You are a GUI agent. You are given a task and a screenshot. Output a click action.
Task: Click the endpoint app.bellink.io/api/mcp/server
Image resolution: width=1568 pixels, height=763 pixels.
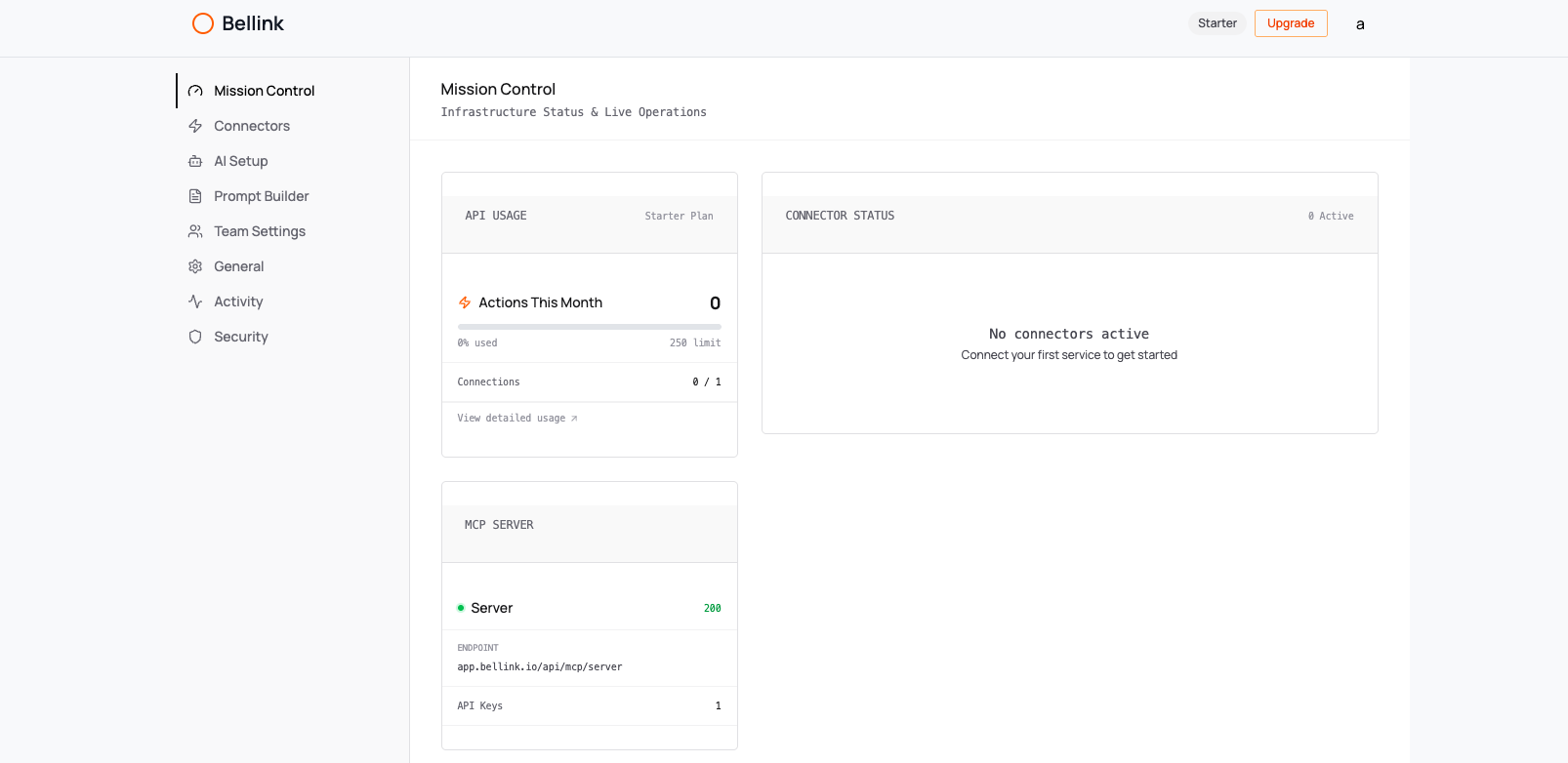[540, 667]
